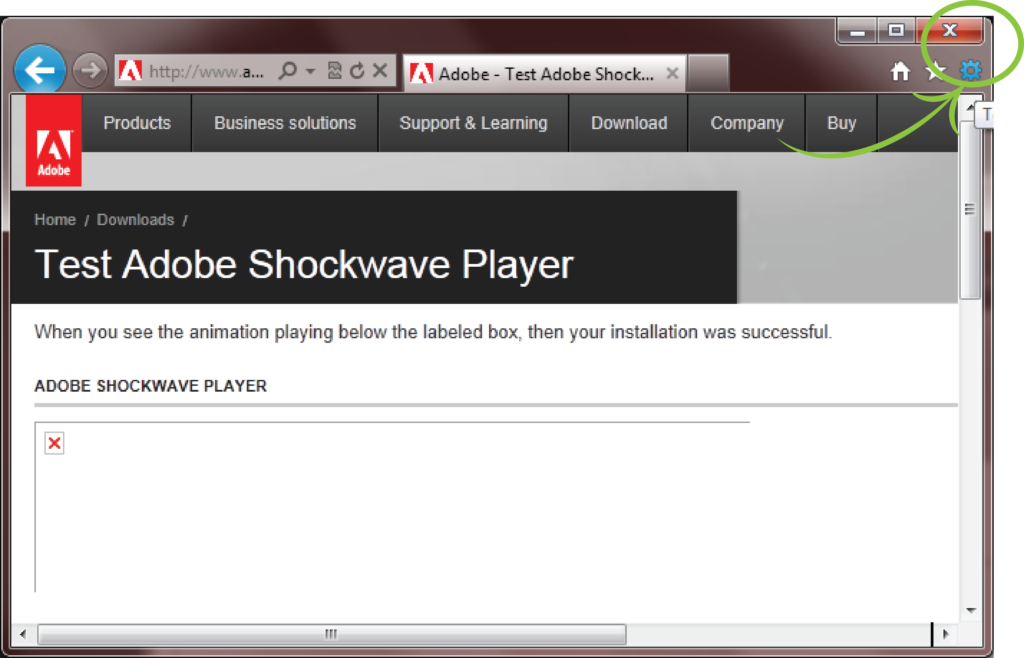Screen dimensions: 1024x658
Task: Open the Download menu
Action: [x=628, y=122]
